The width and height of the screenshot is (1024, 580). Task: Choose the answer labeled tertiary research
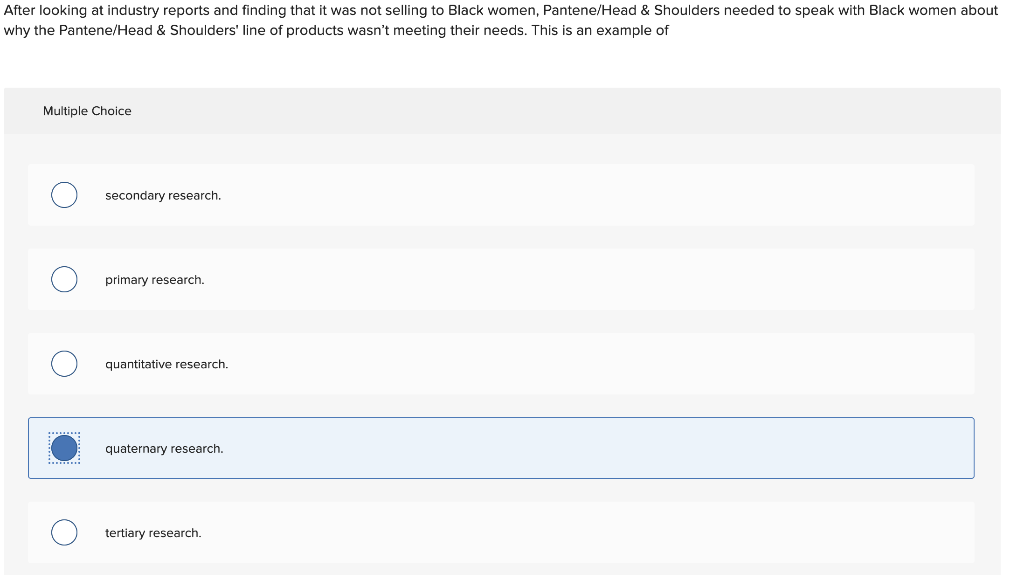point(151,532)
